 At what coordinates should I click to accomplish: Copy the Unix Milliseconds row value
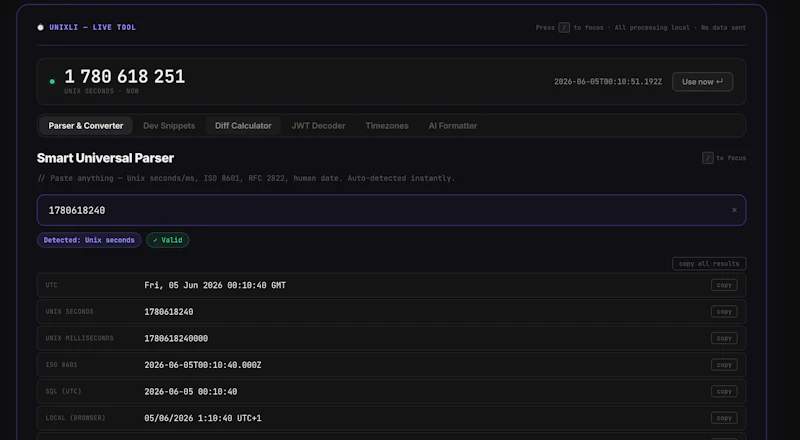(724, 338)
